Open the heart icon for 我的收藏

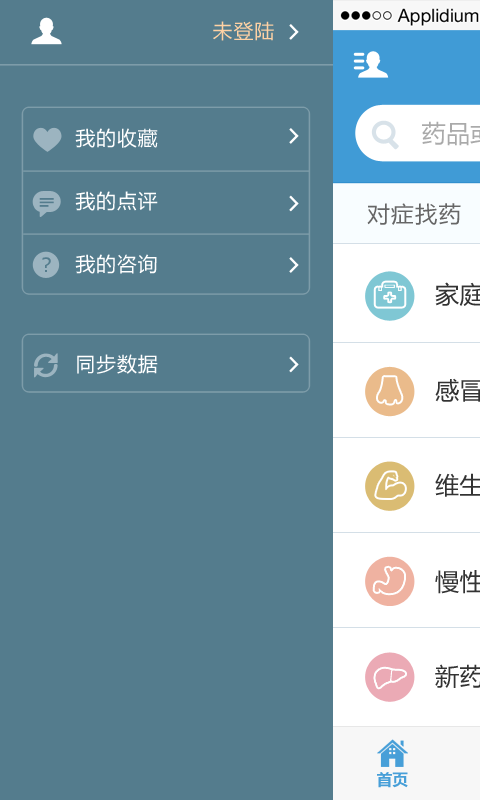(x=47, y=139)
